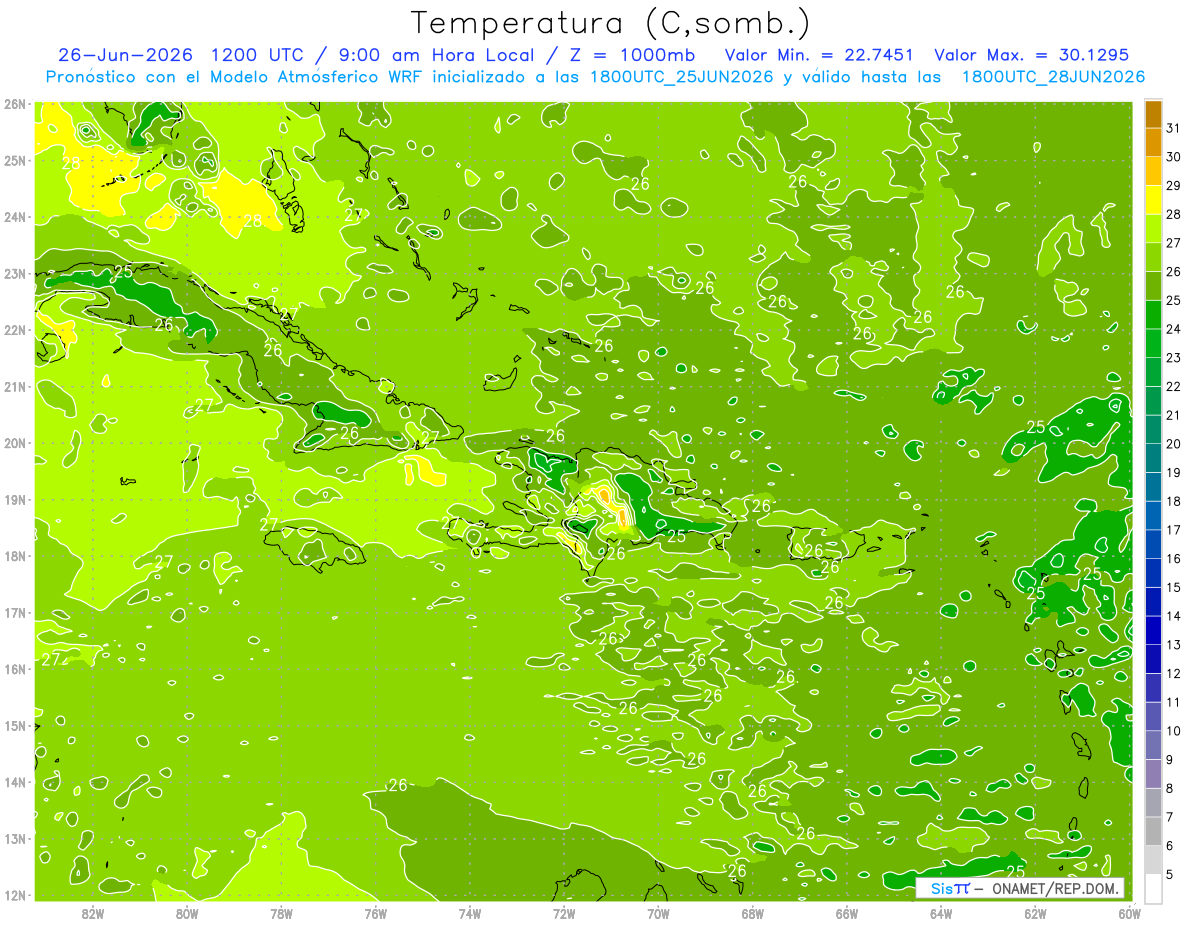Click the 68W longitude axis label

(x=752, y=913)
